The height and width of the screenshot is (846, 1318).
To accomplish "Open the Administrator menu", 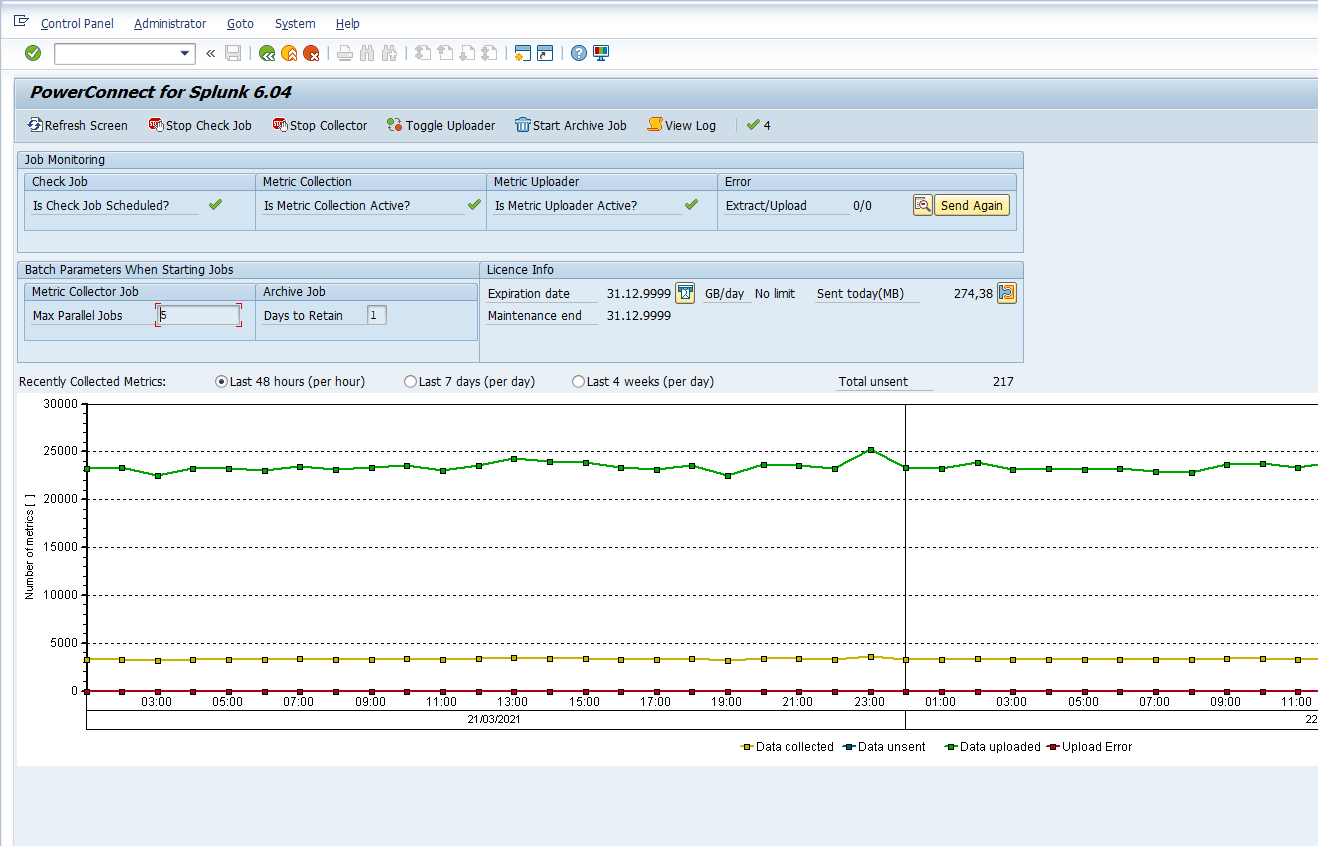I will (x=170, y=23).
